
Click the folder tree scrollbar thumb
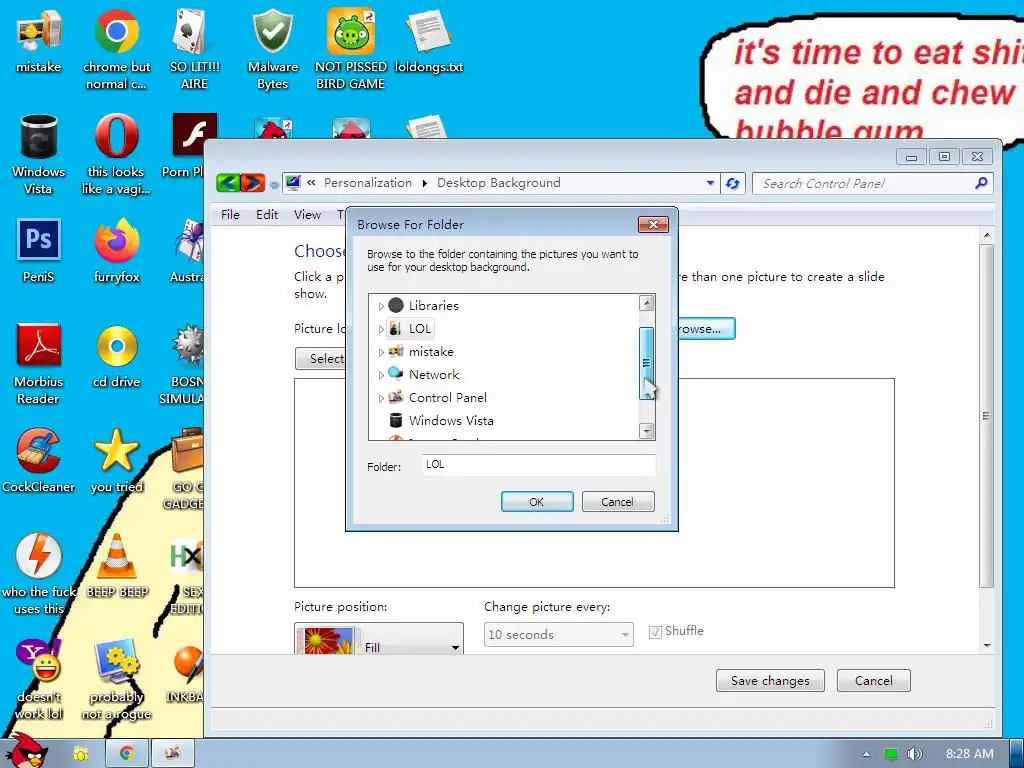coord(647,363)
